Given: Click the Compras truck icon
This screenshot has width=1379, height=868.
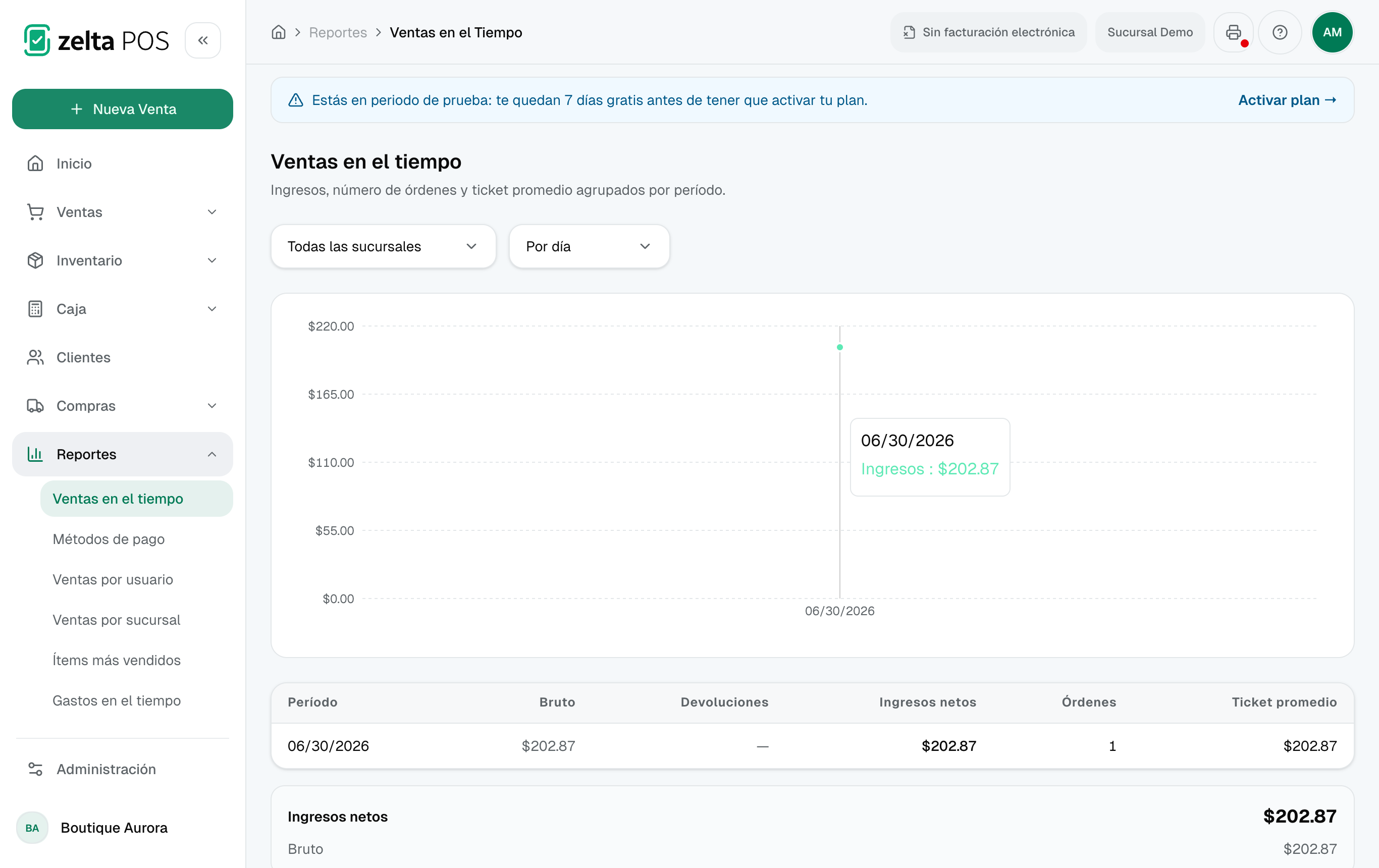Looking at the screenshot, I should tap(35, 406).
